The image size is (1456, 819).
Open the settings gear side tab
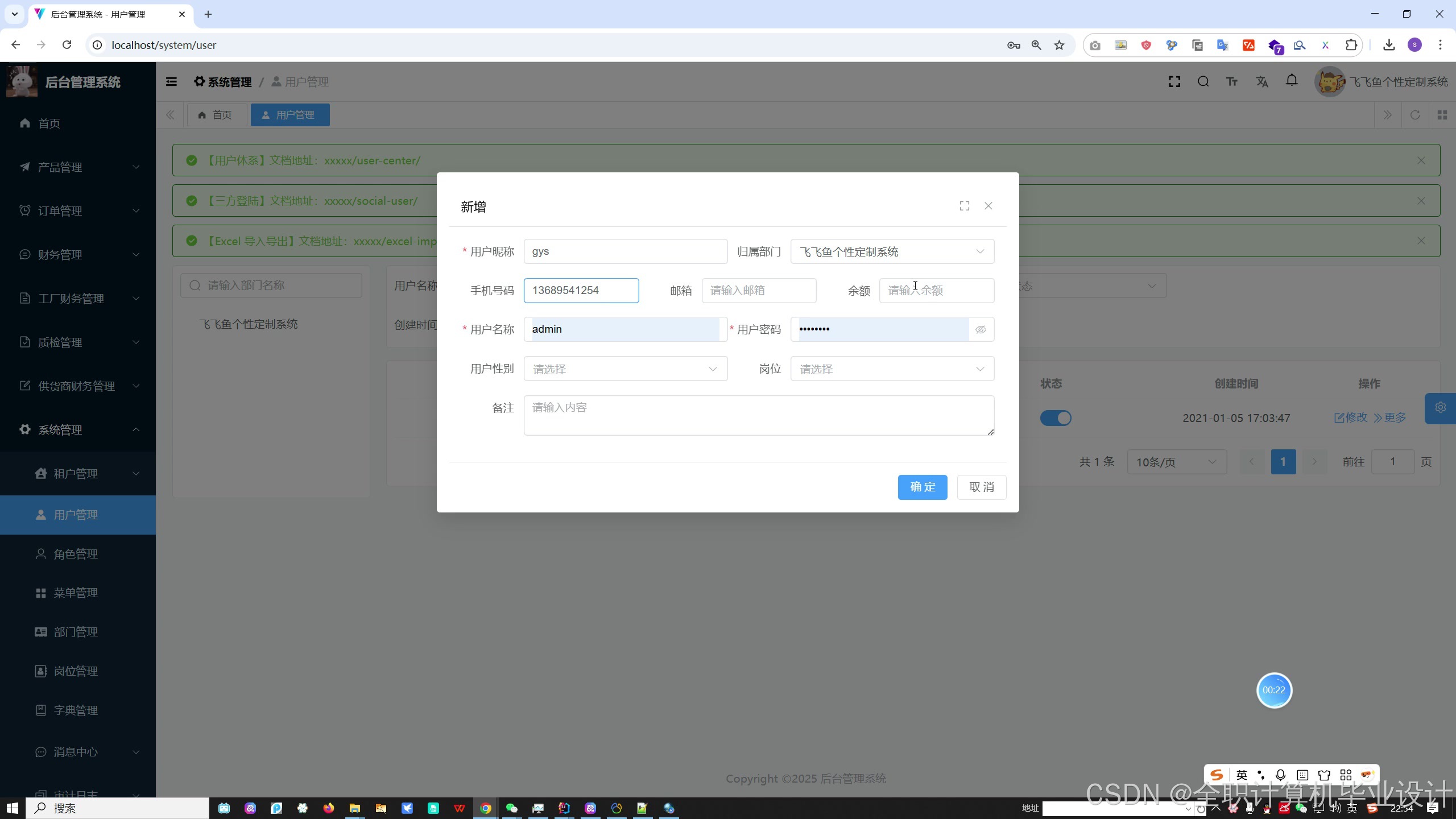click(1440, 408)
